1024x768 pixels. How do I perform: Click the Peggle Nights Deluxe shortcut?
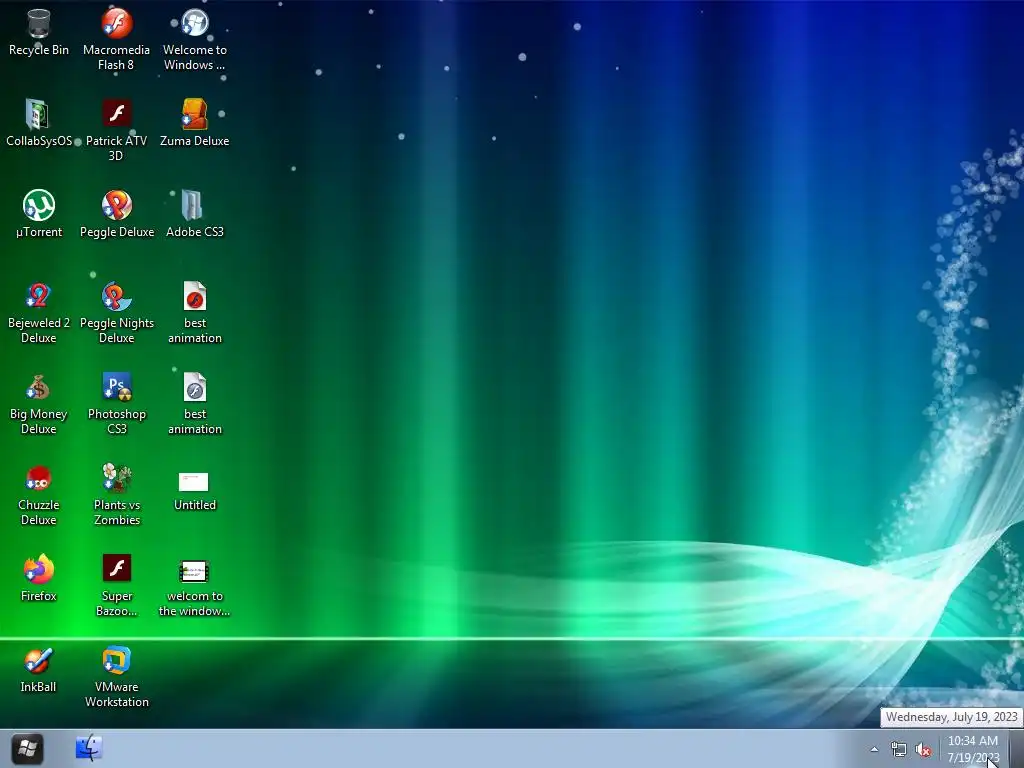[117, 312]
